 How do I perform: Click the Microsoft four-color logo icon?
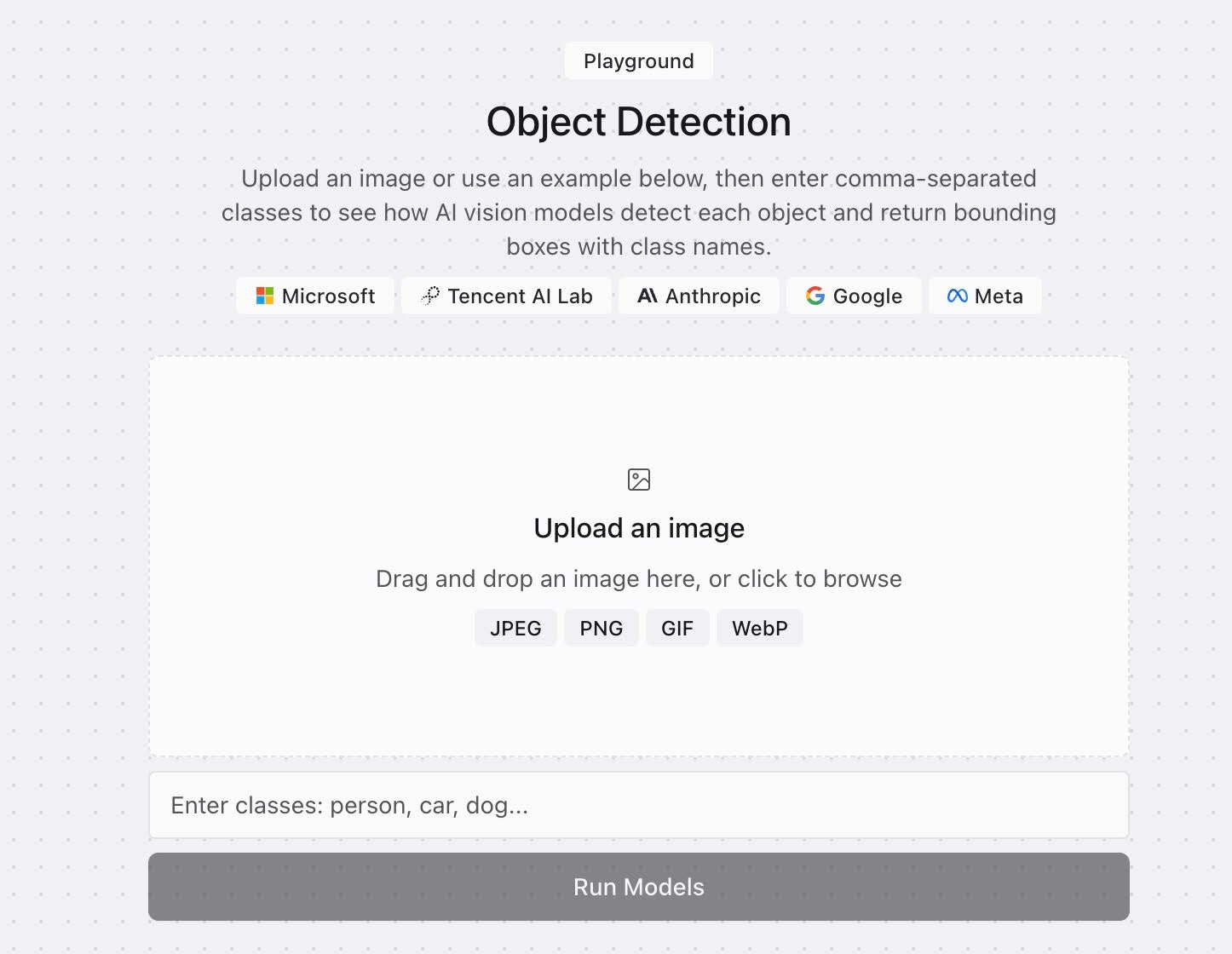click(x=265, y=296)
